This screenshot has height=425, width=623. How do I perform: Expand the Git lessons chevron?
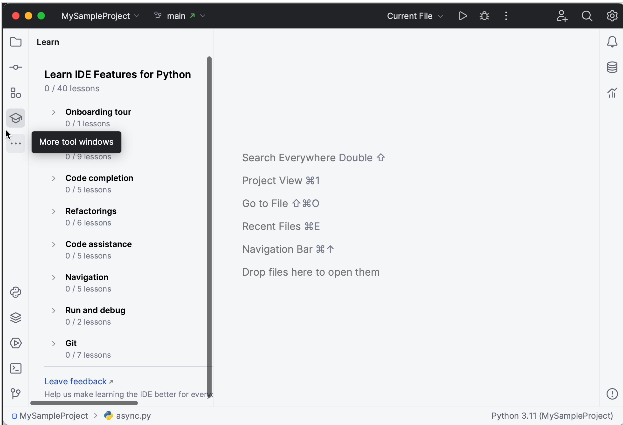pos(53,343)
